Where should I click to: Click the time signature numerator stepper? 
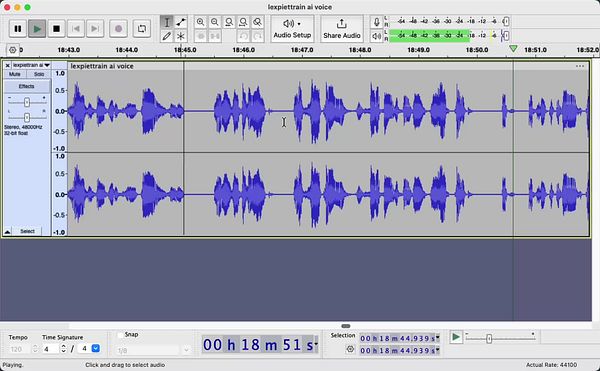point(64,349)
